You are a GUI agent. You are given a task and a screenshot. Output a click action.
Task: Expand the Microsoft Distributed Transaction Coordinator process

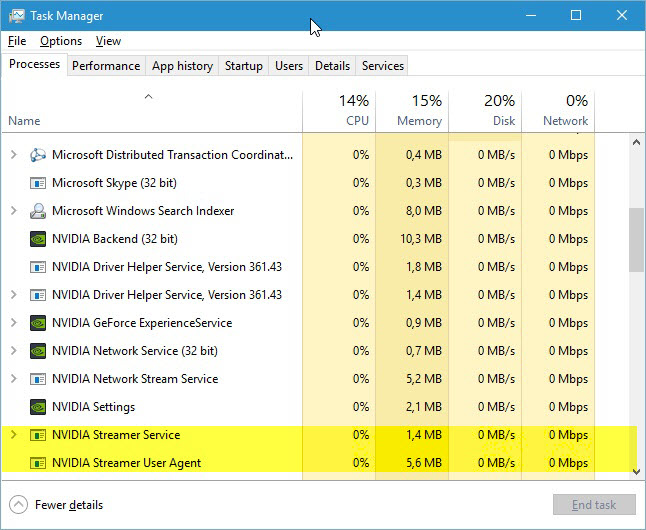(14, 155)
